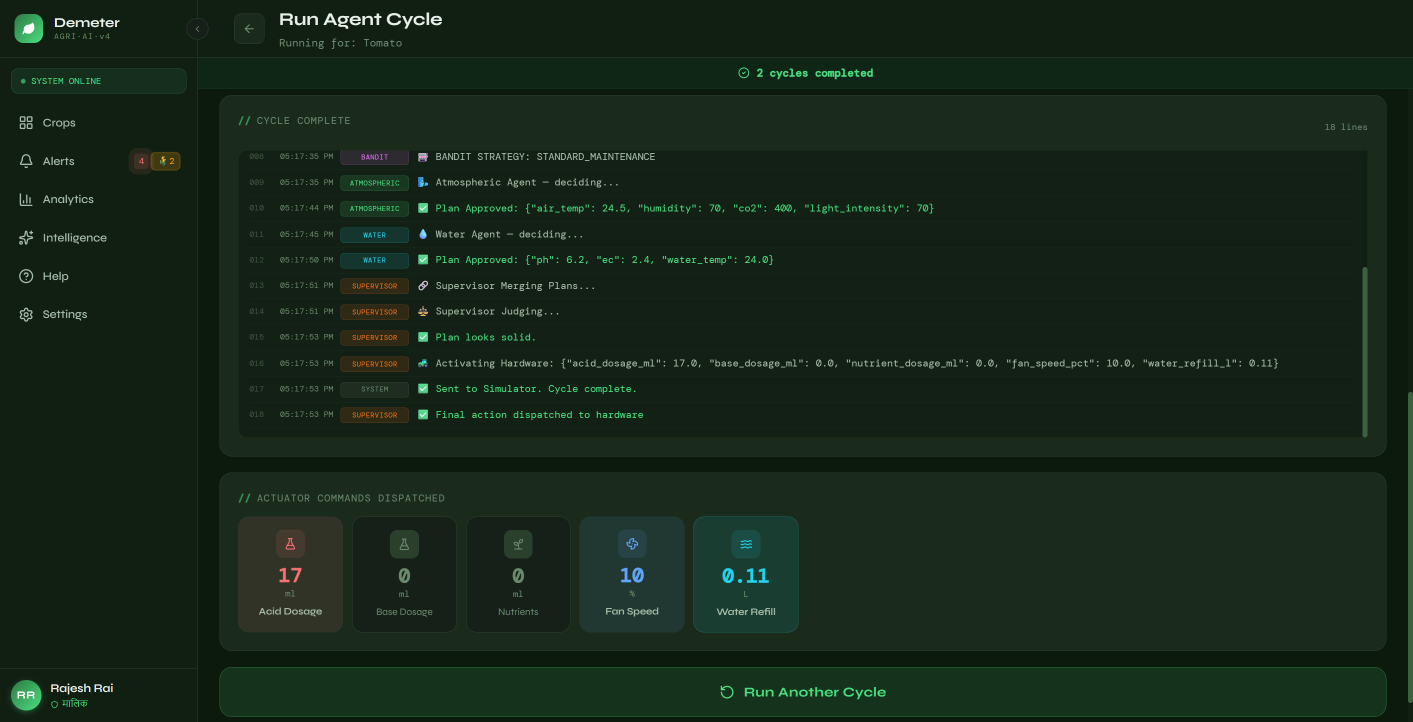Select the Base Dosage flask card
Viewport: 1413px width, 722px height.
click(x=404, y=574)
